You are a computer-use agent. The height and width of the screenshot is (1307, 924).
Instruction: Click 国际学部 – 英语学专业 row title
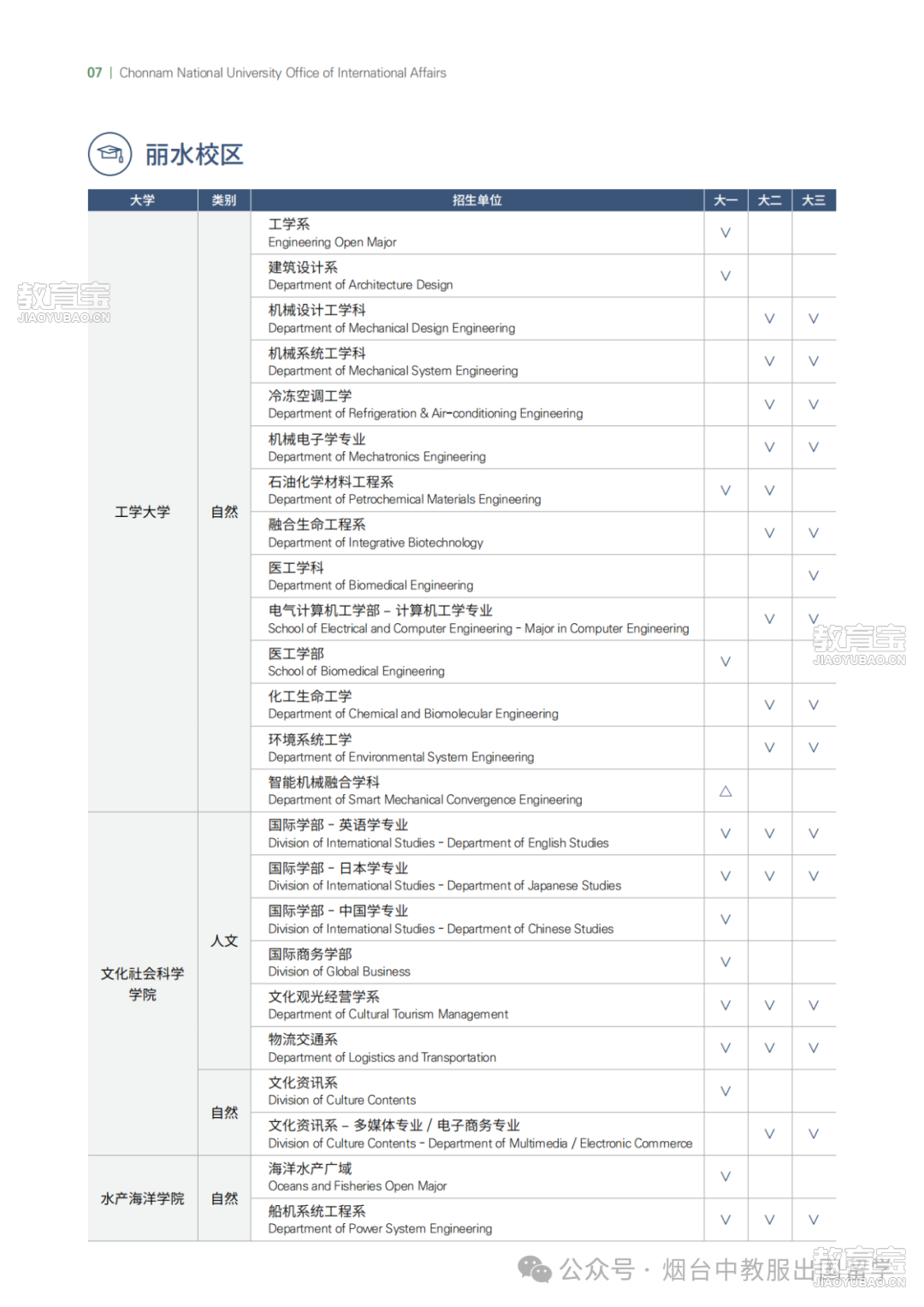pos(338,825)
